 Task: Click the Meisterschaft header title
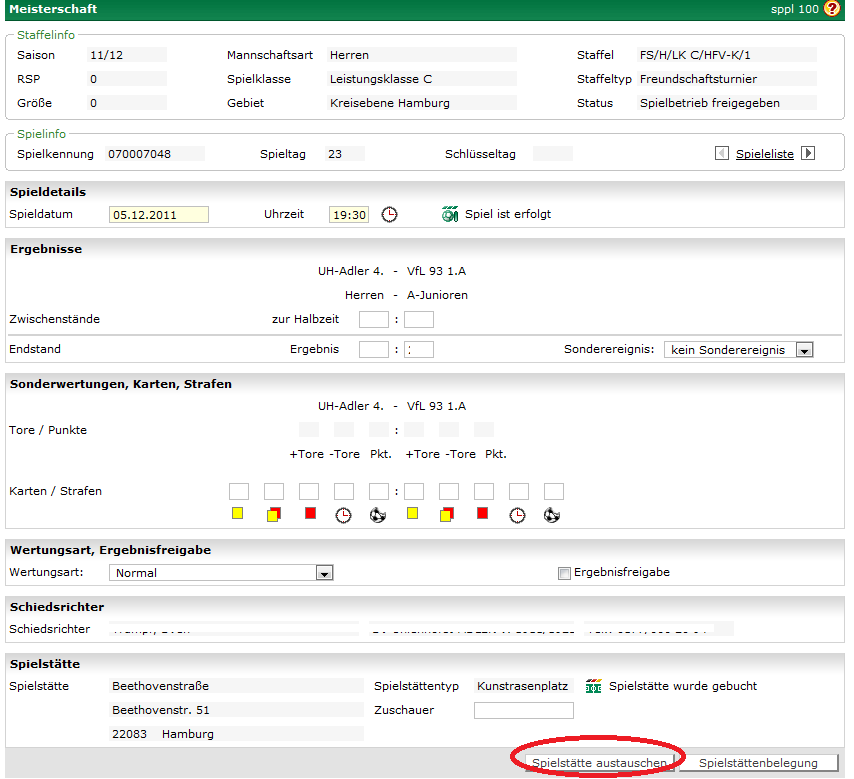pyautogui.click(x=53, y=9)
